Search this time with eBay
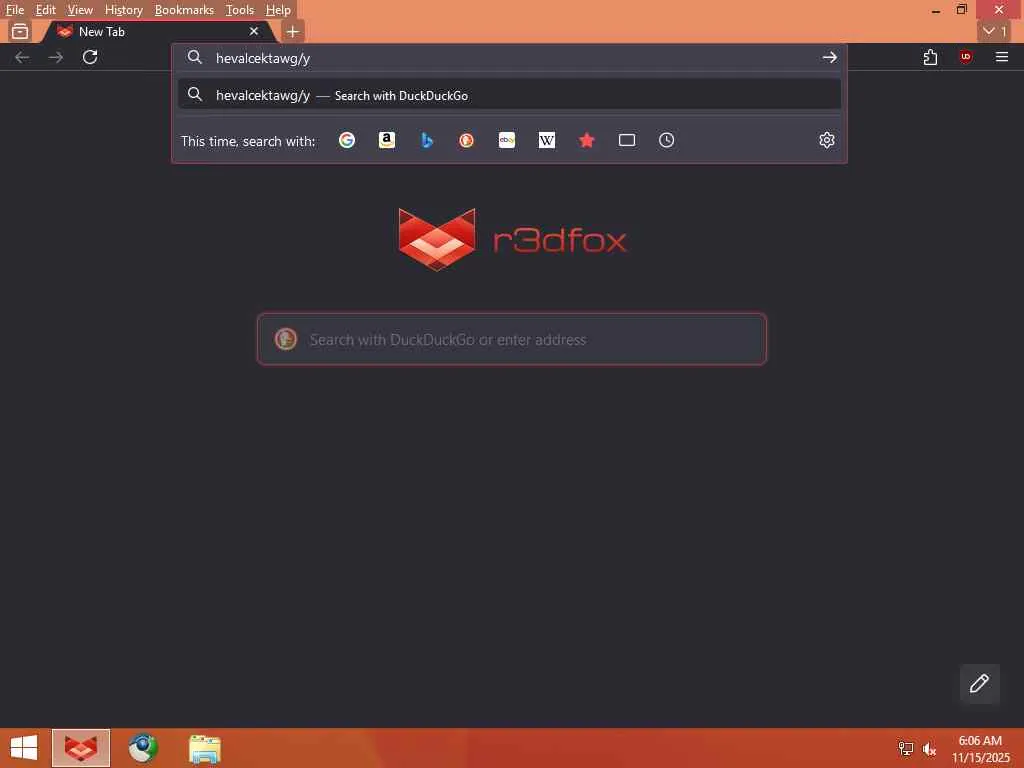Screen dimensions: 1024x768 point(507,140)
